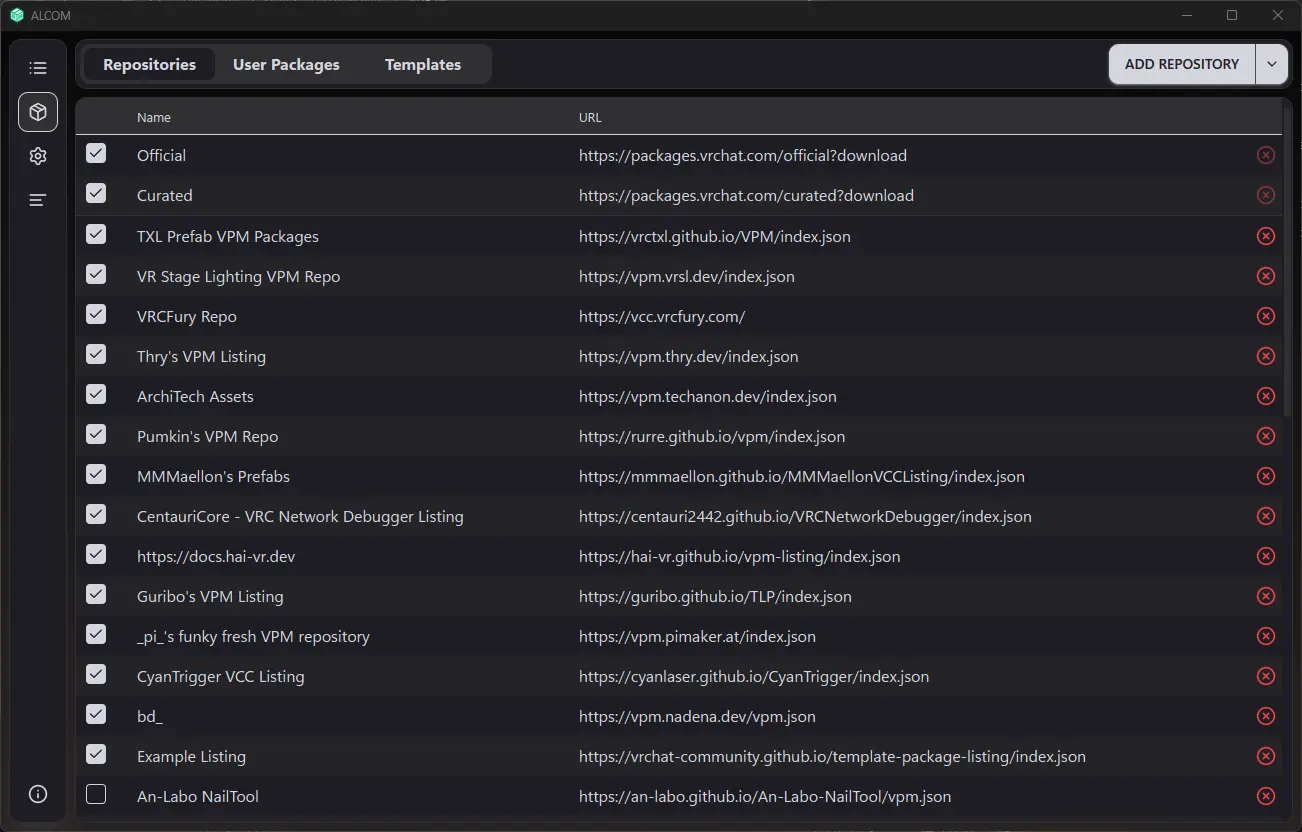Disable the Pumkin's VPM Repo checkbox

tap(96, 435)
